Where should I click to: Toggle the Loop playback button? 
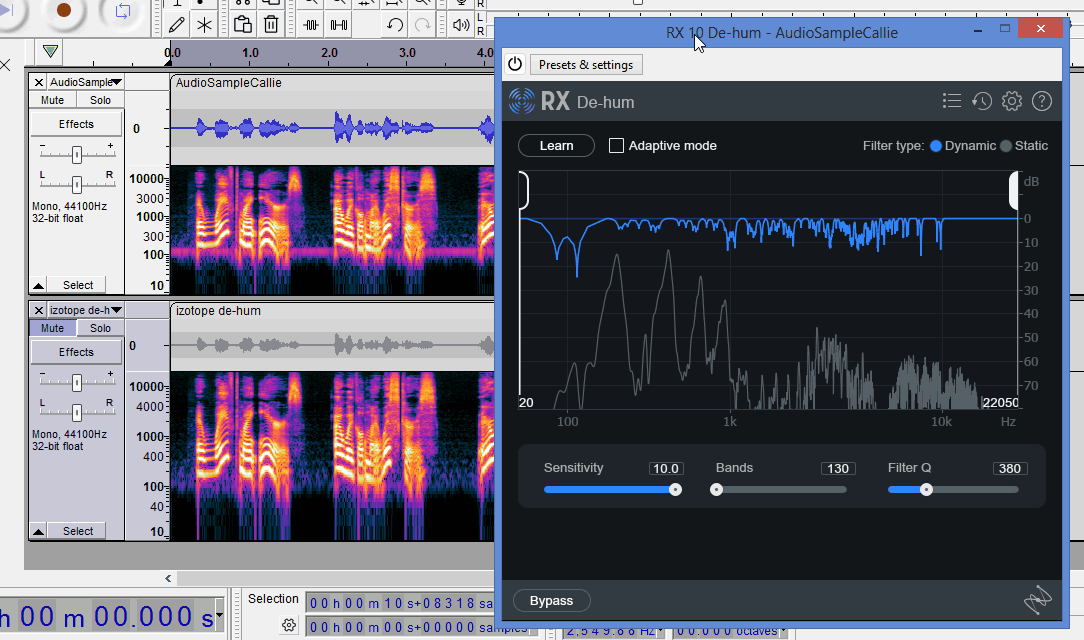[x=122, y=11]
